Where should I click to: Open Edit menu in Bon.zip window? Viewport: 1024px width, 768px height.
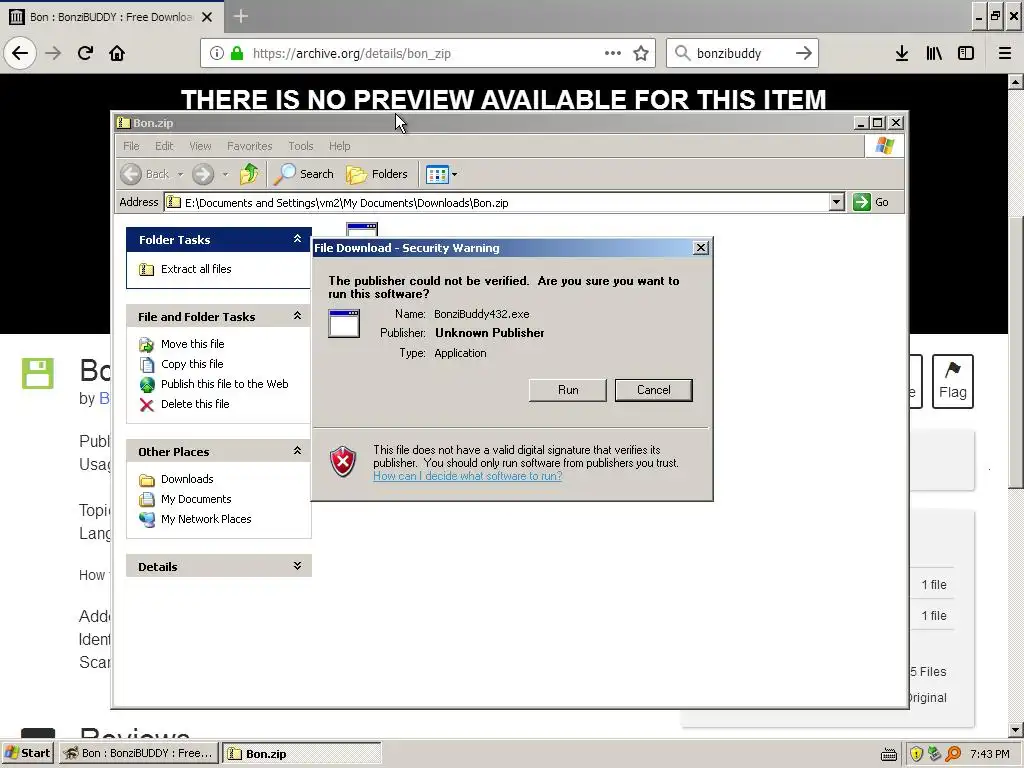click(x=164, y=146)
